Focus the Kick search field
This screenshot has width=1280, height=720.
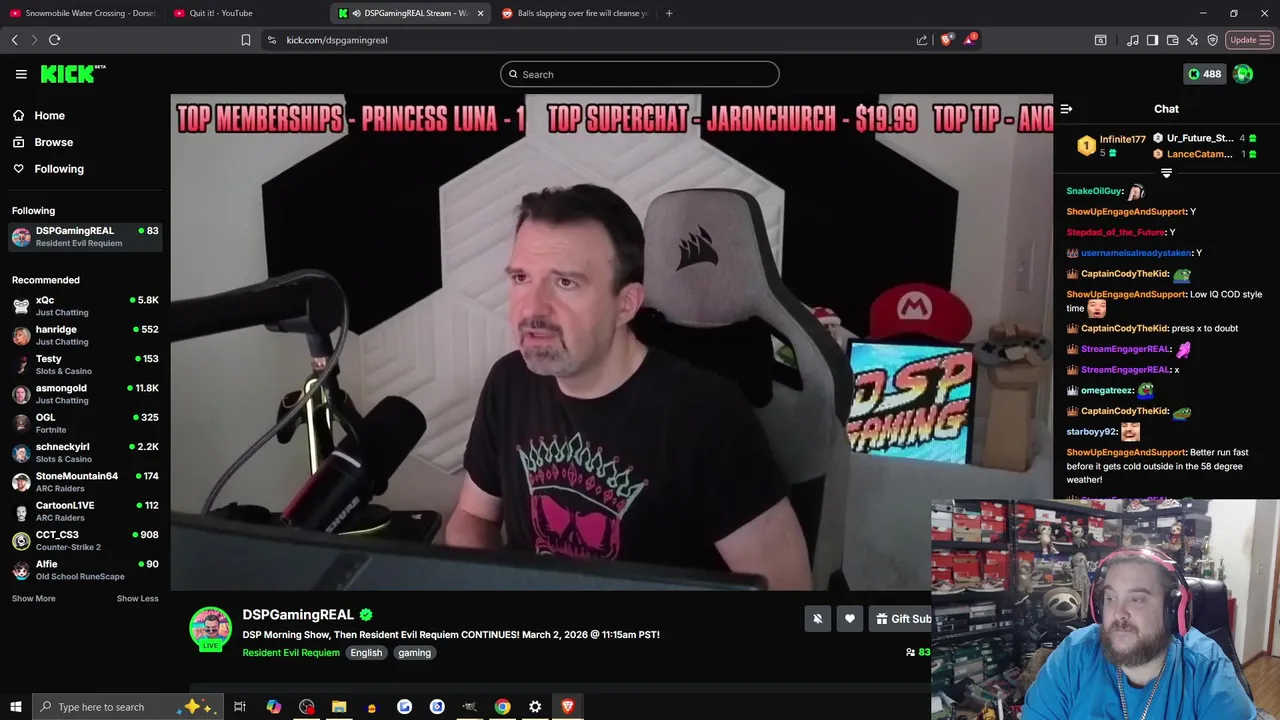pos(640,74)
